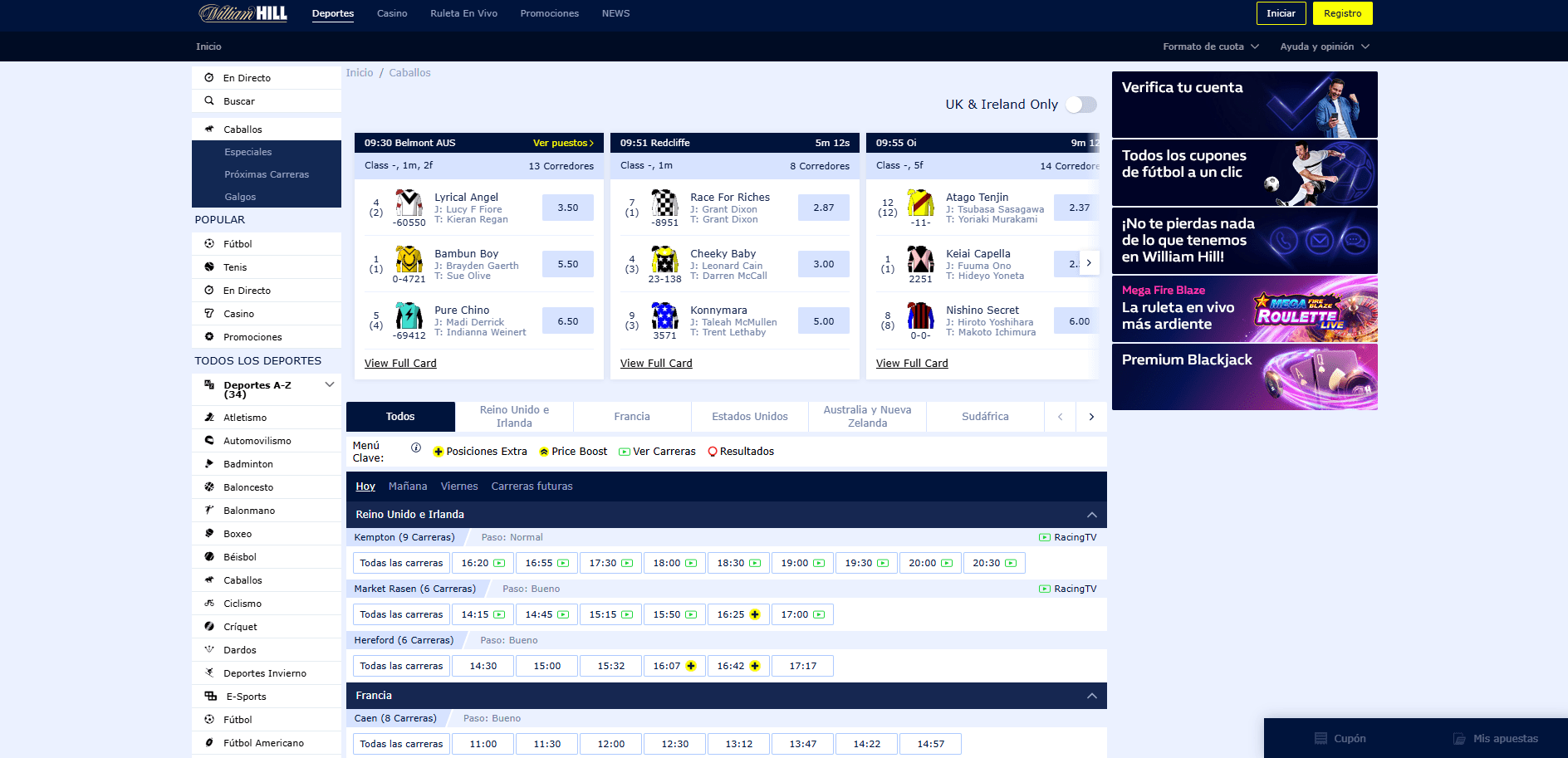The width and height of the screenshot is (1568, 758).
Task: Open Fútbol icon under Popular
Action: click(209, 243)
